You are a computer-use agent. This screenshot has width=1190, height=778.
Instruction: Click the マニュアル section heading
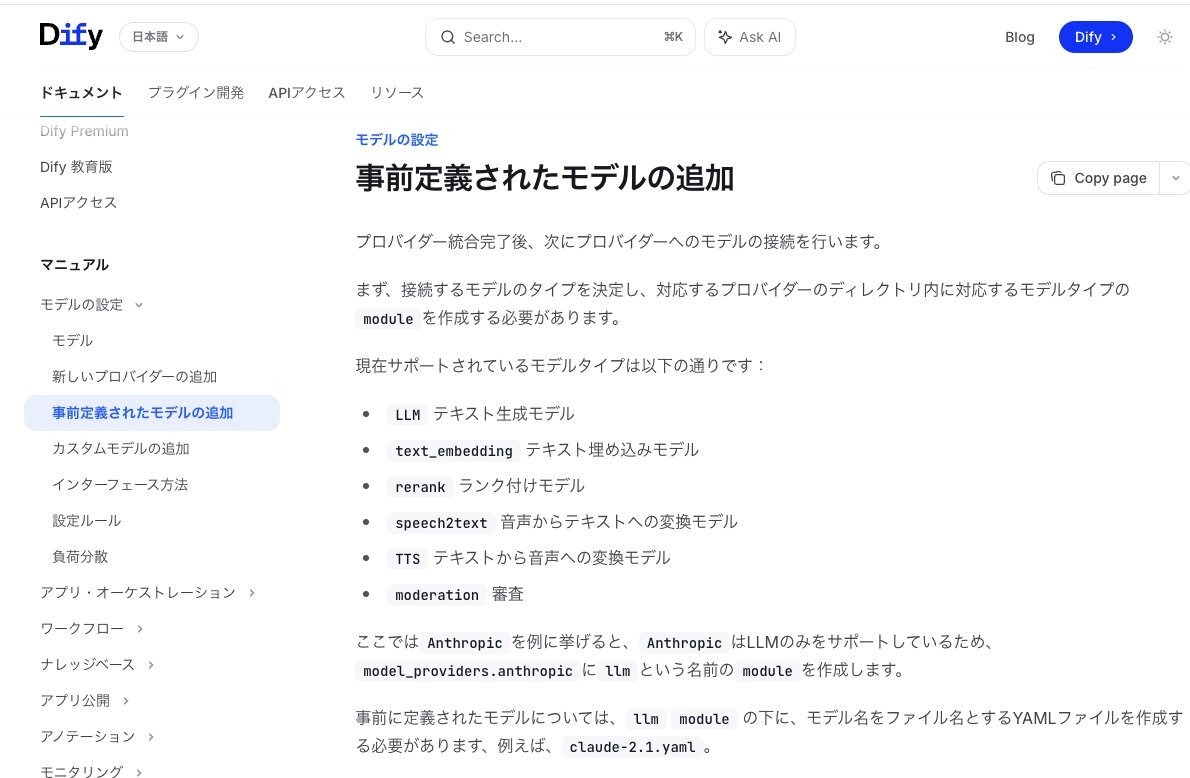point(74,265)
